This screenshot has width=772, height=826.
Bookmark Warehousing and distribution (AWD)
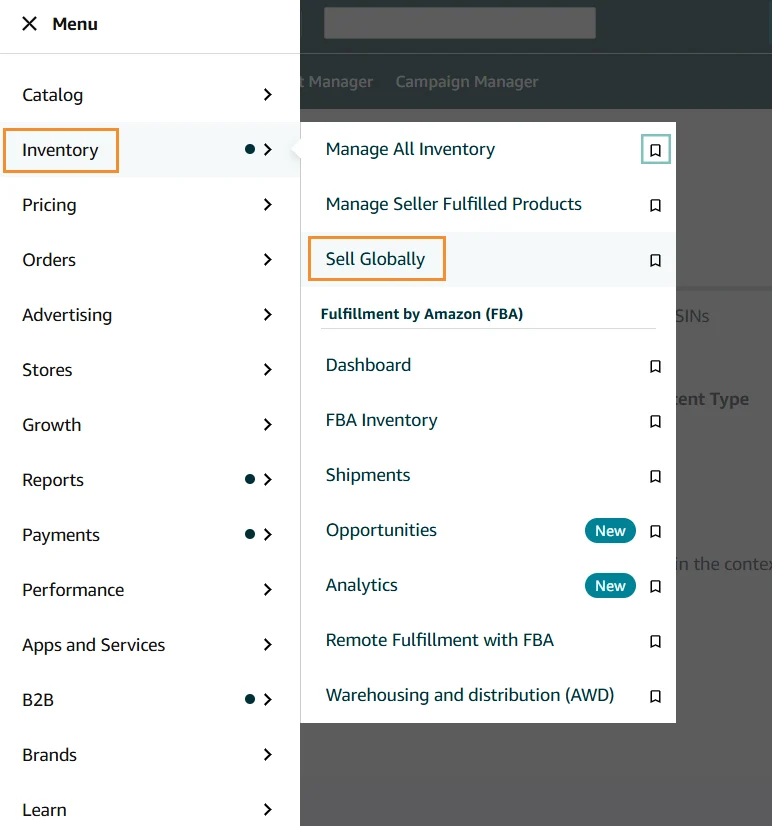[656, 696]
